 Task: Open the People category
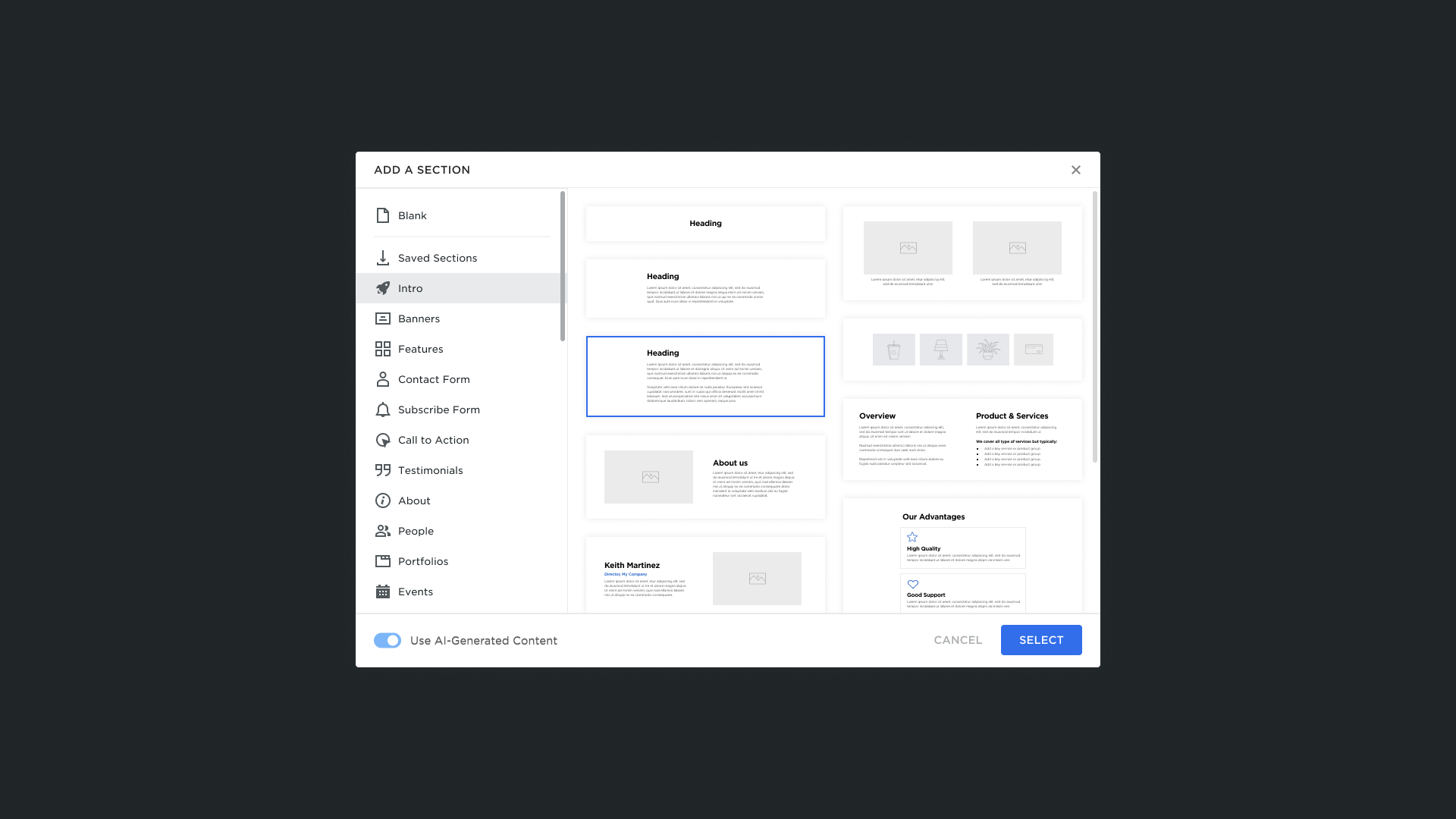tap(416, 531)
